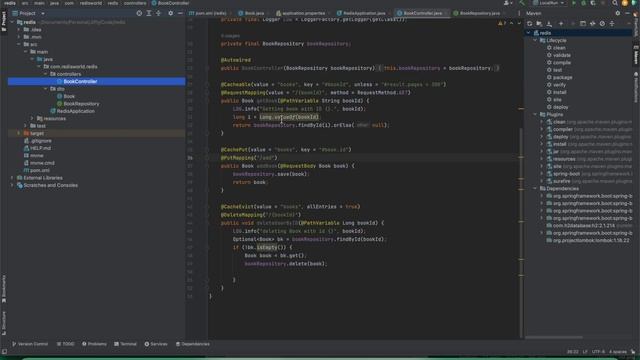Screen dimensions: 640x360
Task: Toggle Notifications stripe button on right edge
Action: pos(636,87)
